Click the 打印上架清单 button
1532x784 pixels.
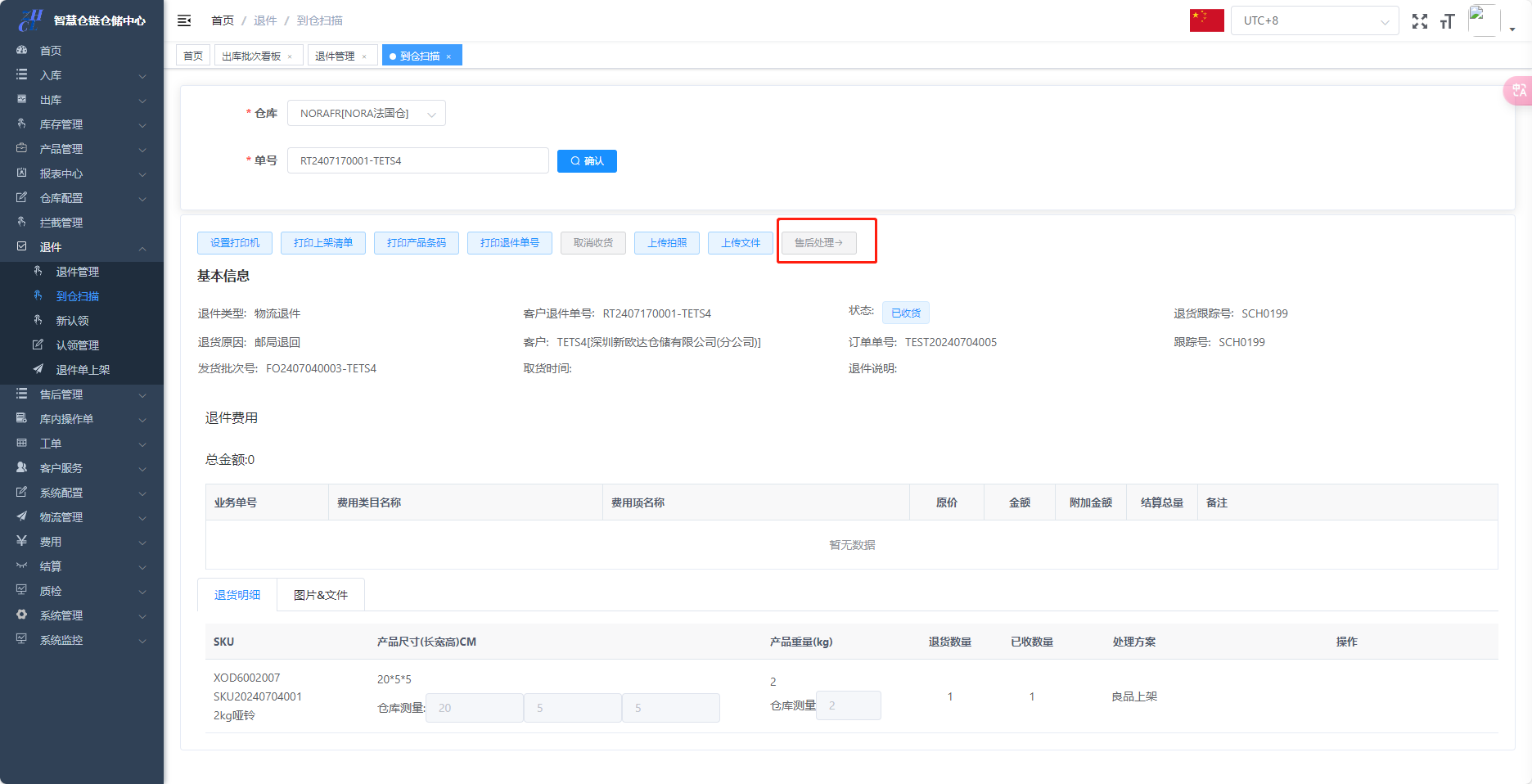pos(323,243)
